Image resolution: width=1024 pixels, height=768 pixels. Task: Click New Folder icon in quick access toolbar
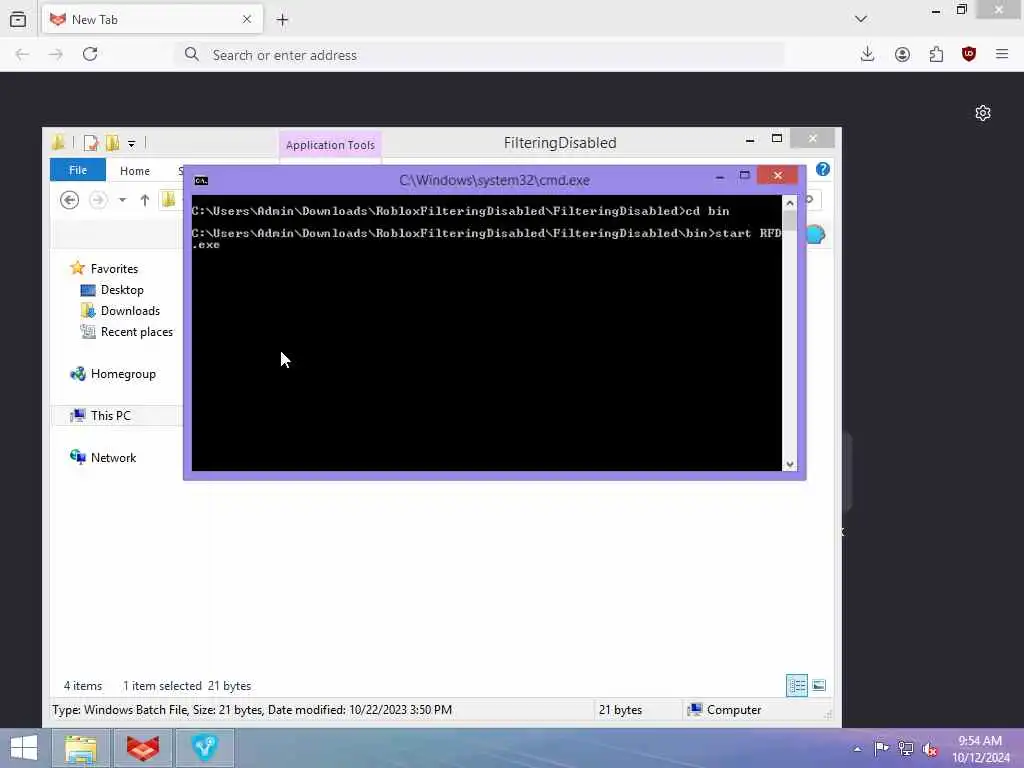pos(112,142)
